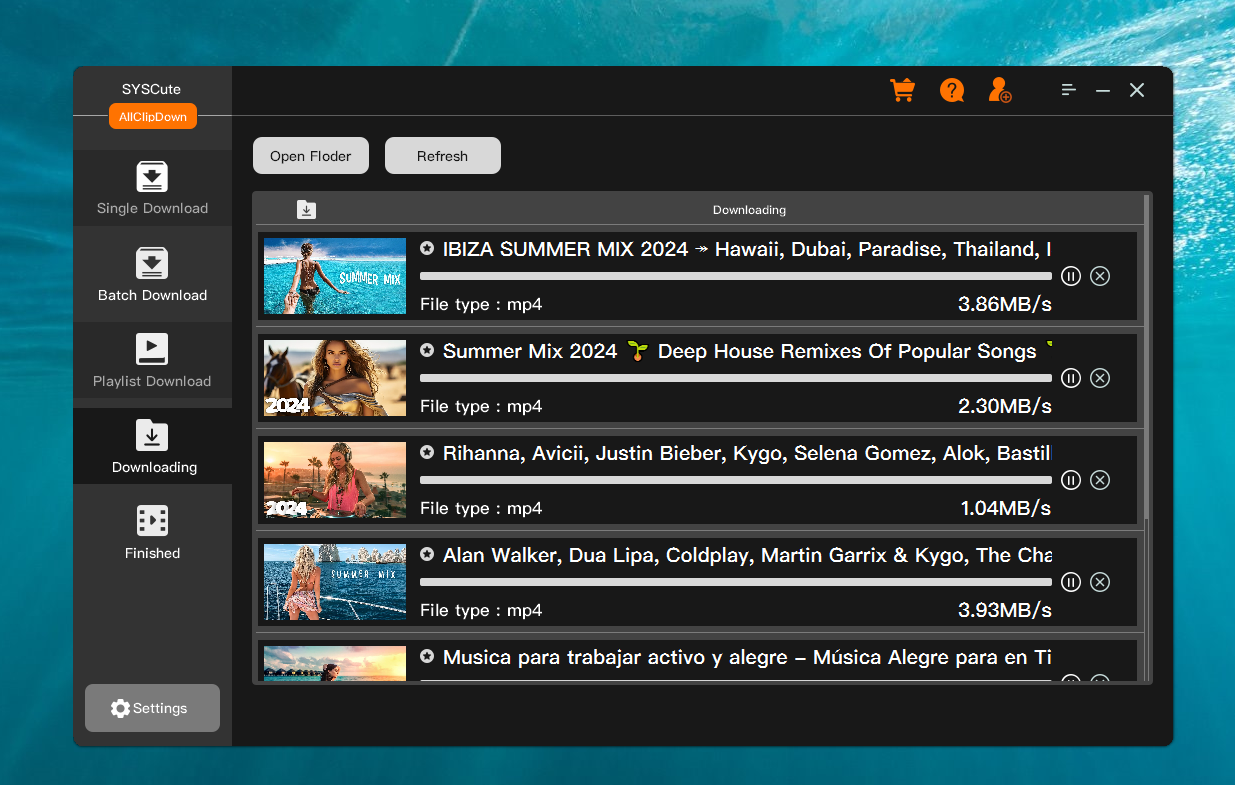This screenshot has width=1235, height=785.
Task: Open Settings from the bottom left
Action: click(x=152, y=708)
